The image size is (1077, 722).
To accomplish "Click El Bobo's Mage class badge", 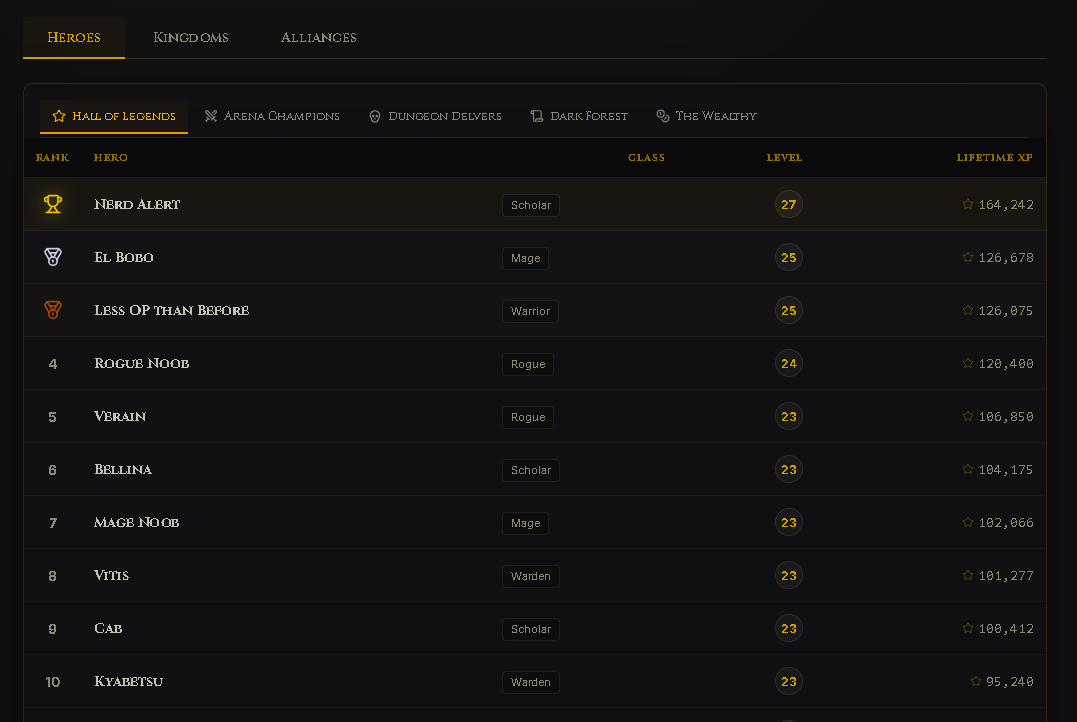I will [525, 258].
